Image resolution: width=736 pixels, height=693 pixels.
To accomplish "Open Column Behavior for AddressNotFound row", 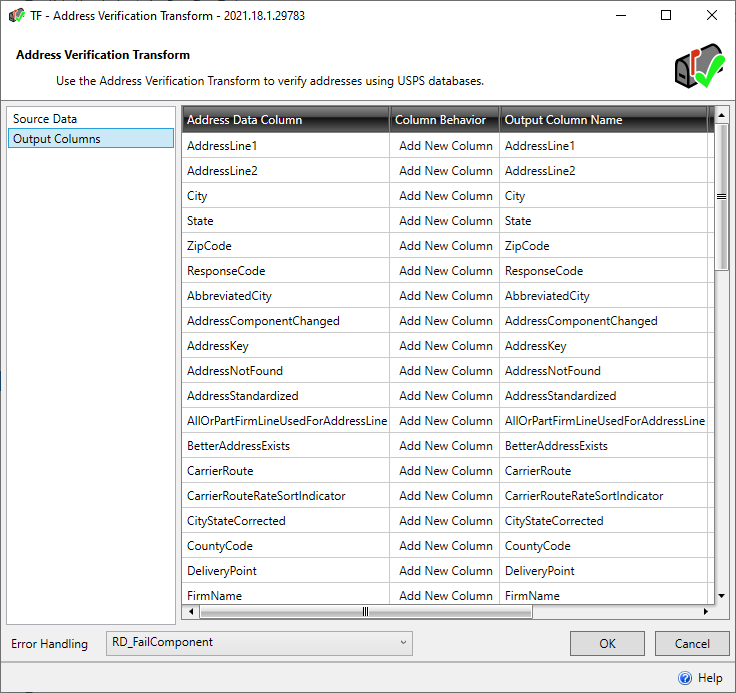I will pos(445,370).
